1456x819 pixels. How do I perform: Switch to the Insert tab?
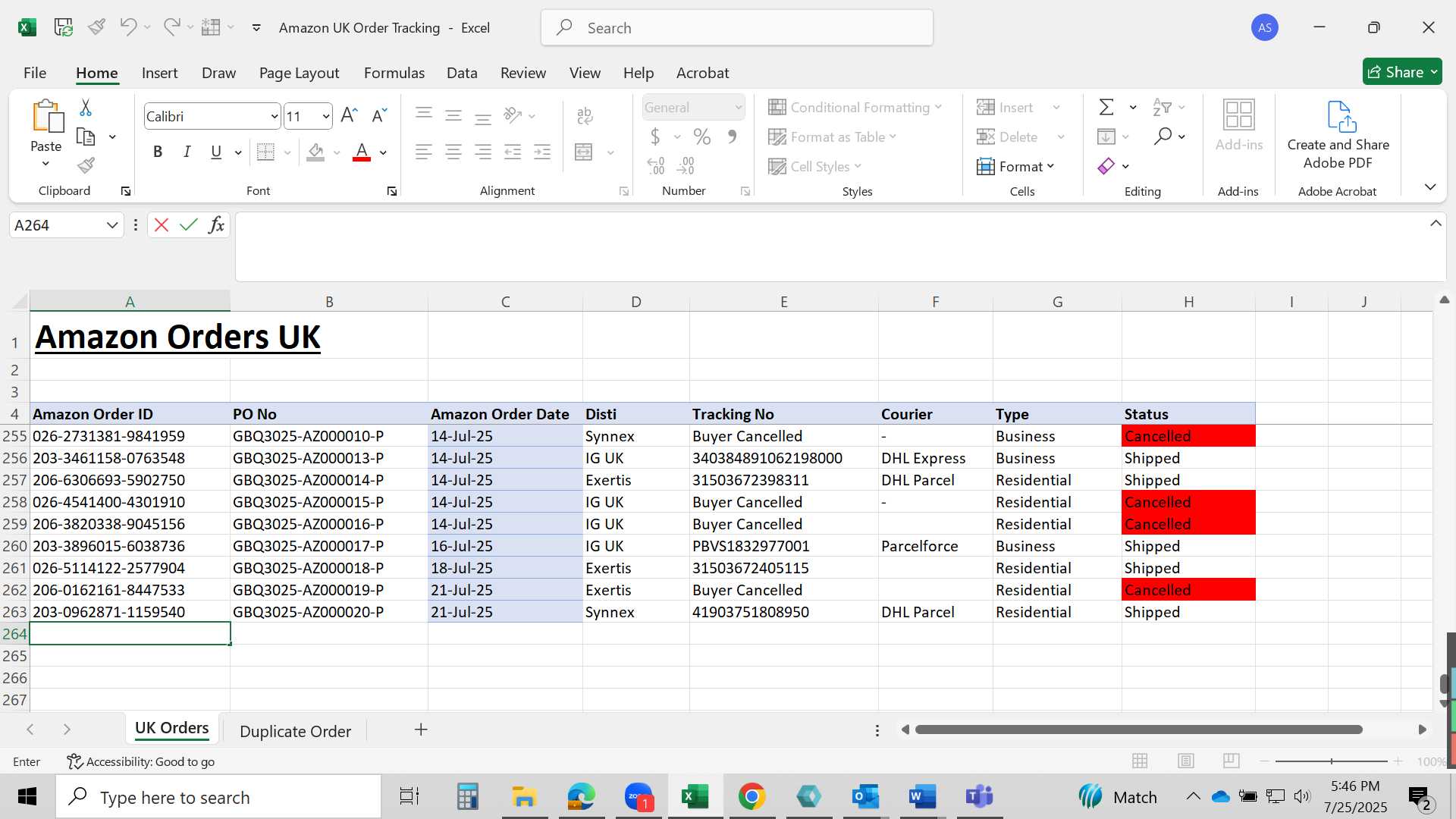(159, 73)
